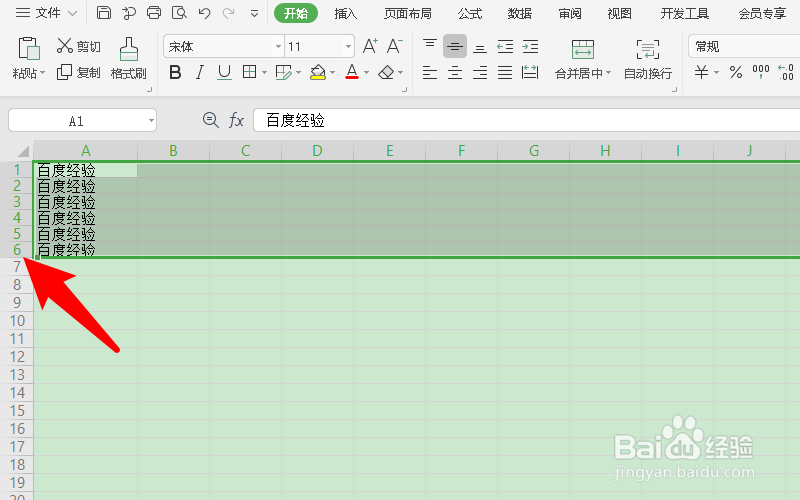Switch to the 数据 tab
Screen dimensions: 800x500
coord(519,13)
